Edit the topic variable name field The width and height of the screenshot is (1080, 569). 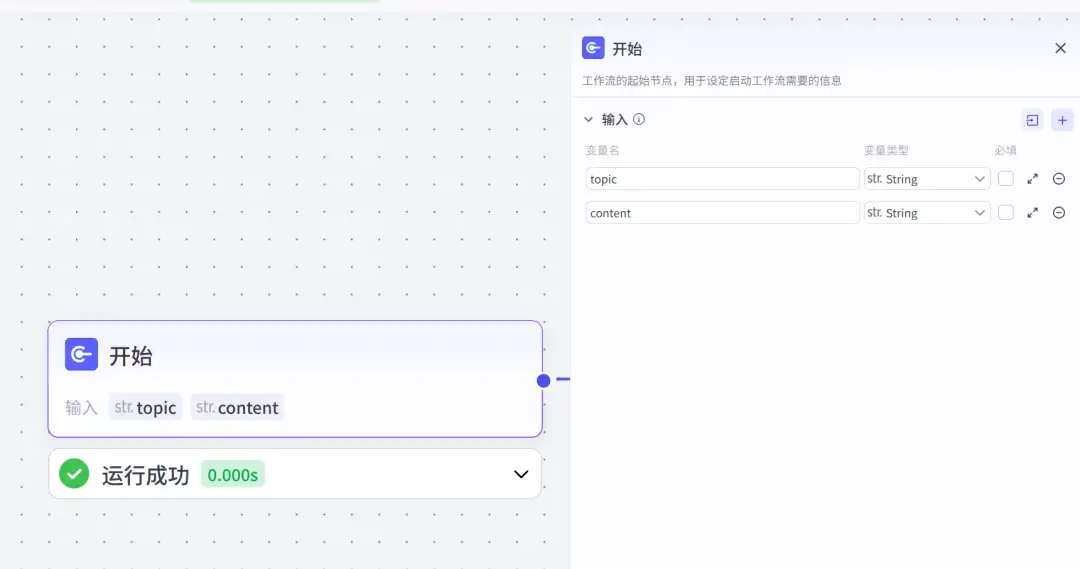coord(722,179)
